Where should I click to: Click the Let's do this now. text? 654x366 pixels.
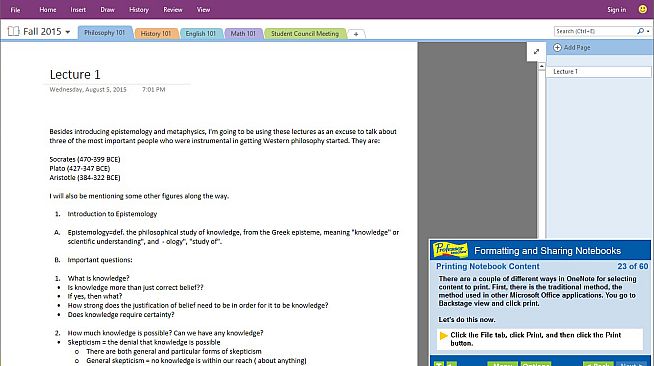pyautogui.click(x=467, y=320)
